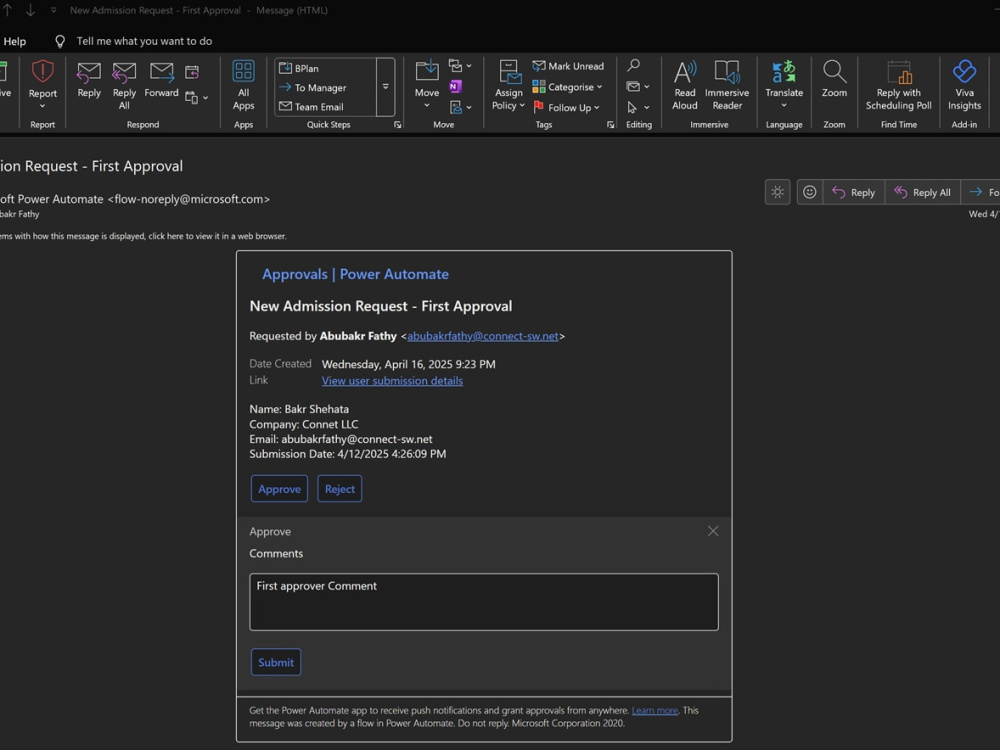Open the Report message icon
Viewport: 1000px width, 750px height.
coord(42,85)
